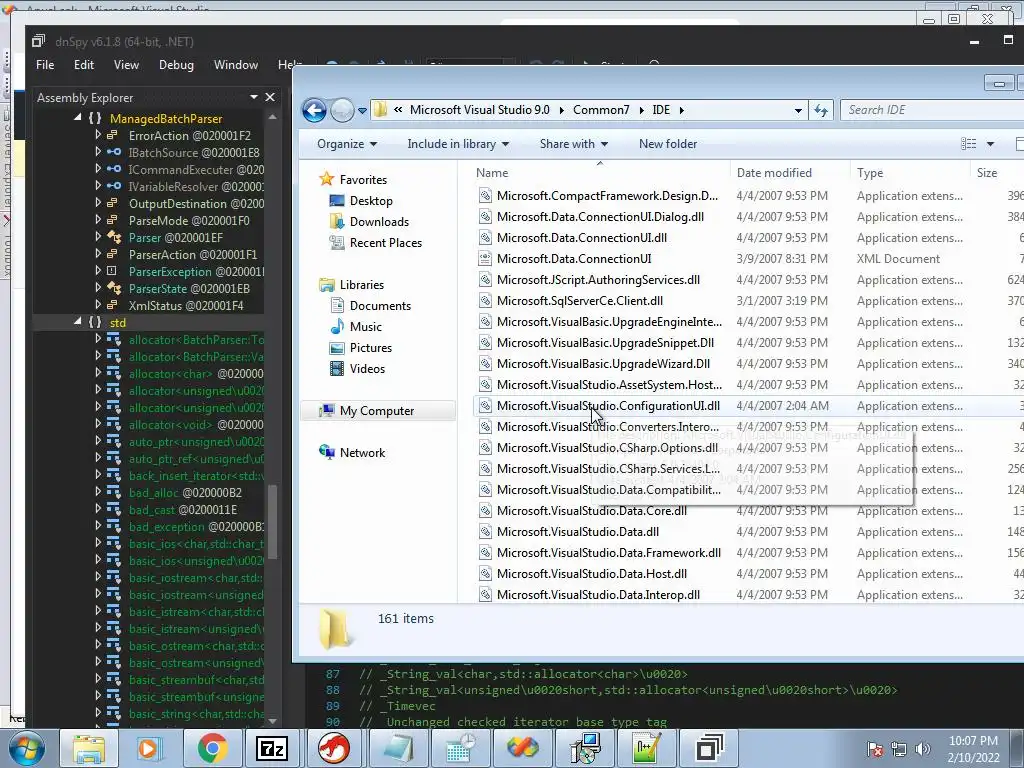Open the dnSpy Edit menu
This screenshot has width=1024, height=768.
tap(84, 65)
